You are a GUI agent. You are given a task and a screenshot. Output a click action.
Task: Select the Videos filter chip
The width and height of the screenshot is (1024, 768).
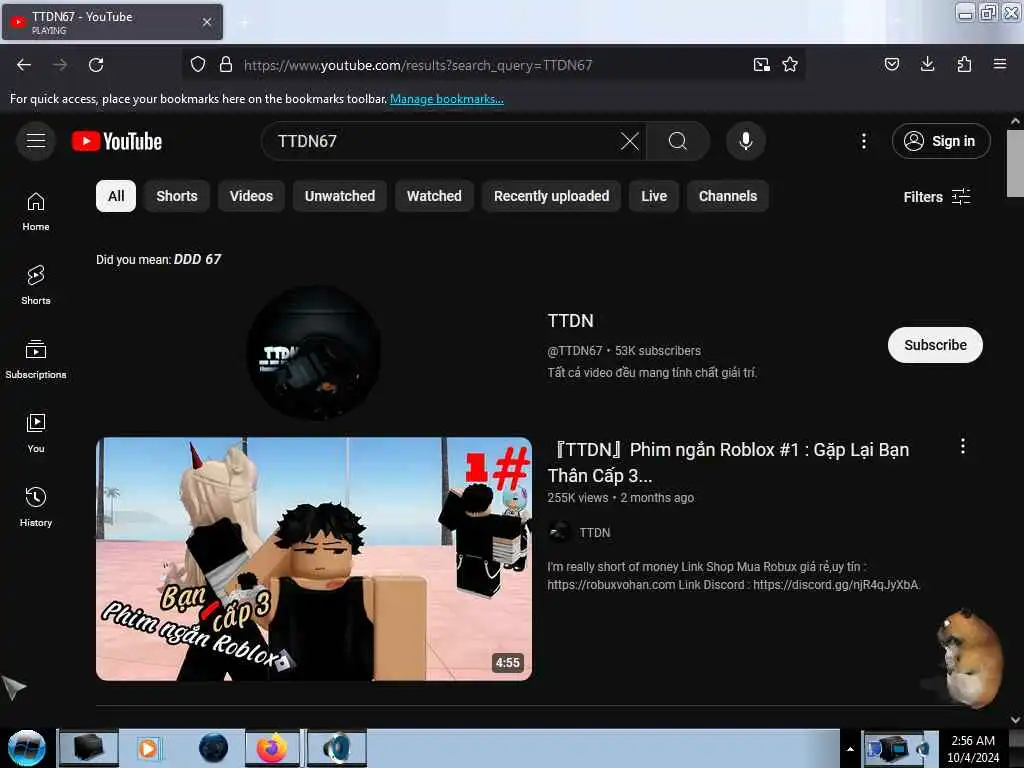(x=251, y=196)
